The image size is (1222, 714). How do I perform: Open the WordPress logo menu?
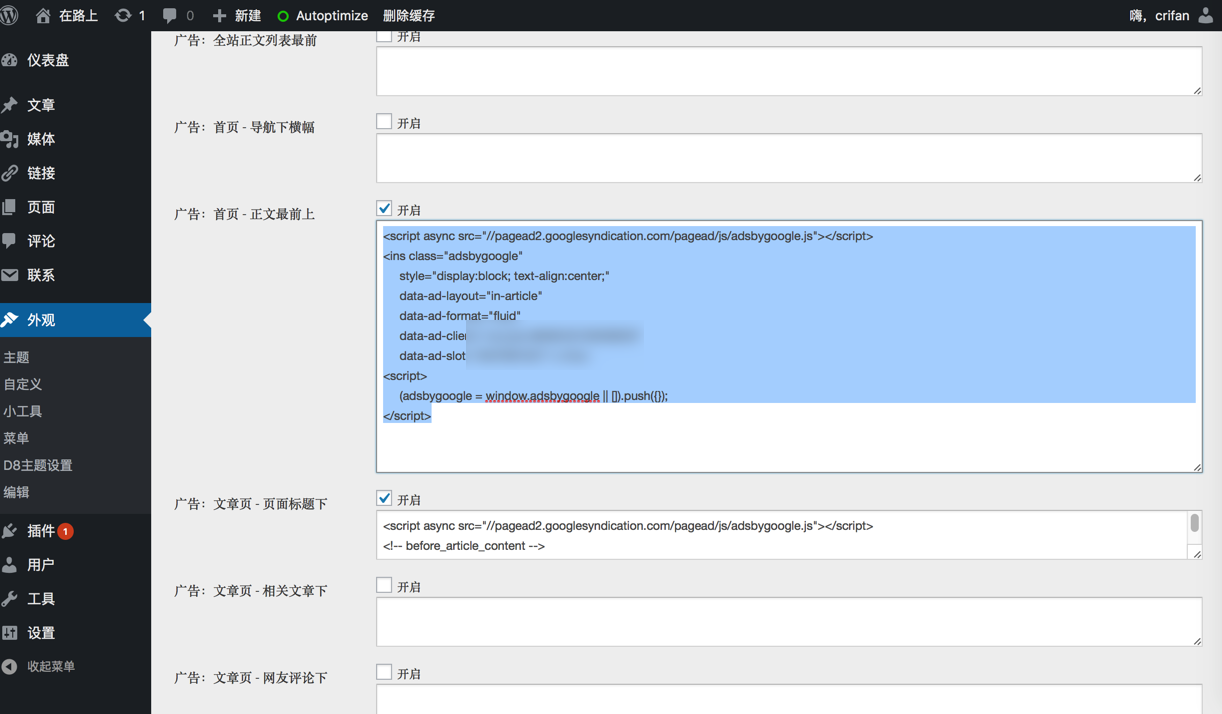10,15
